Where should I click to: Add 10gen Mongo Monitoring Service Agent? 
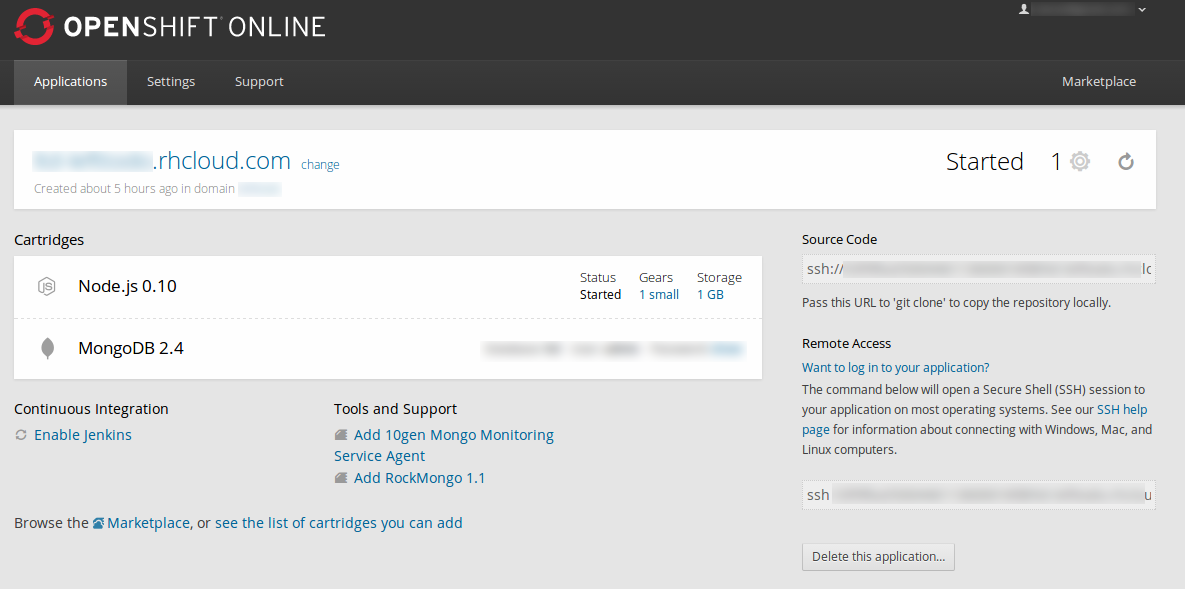(x=444, y=445)
